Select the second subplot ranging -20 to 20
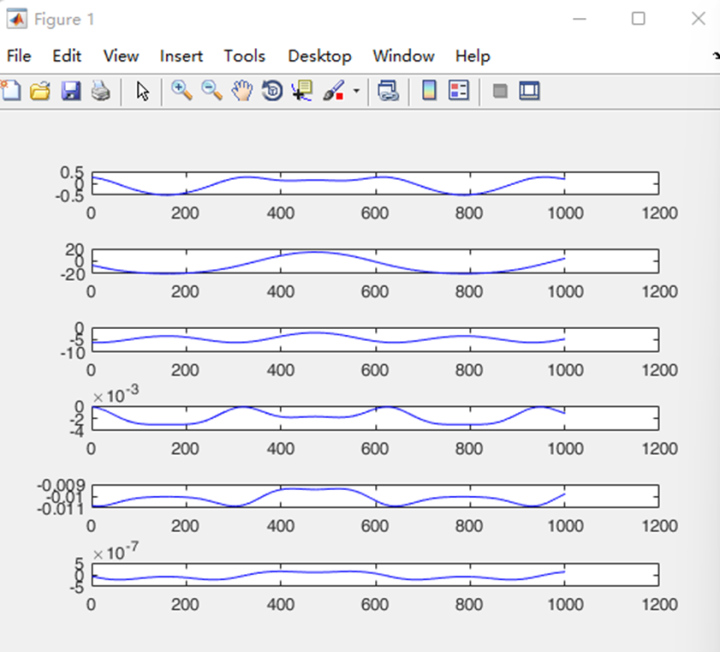 [375, 262]
